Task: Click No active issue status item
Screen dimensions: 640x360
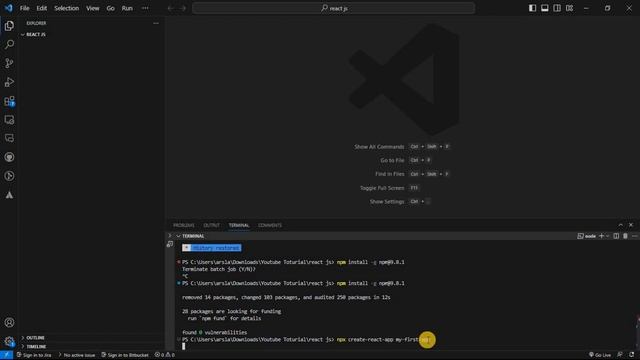Action: [x=77, y=355]
